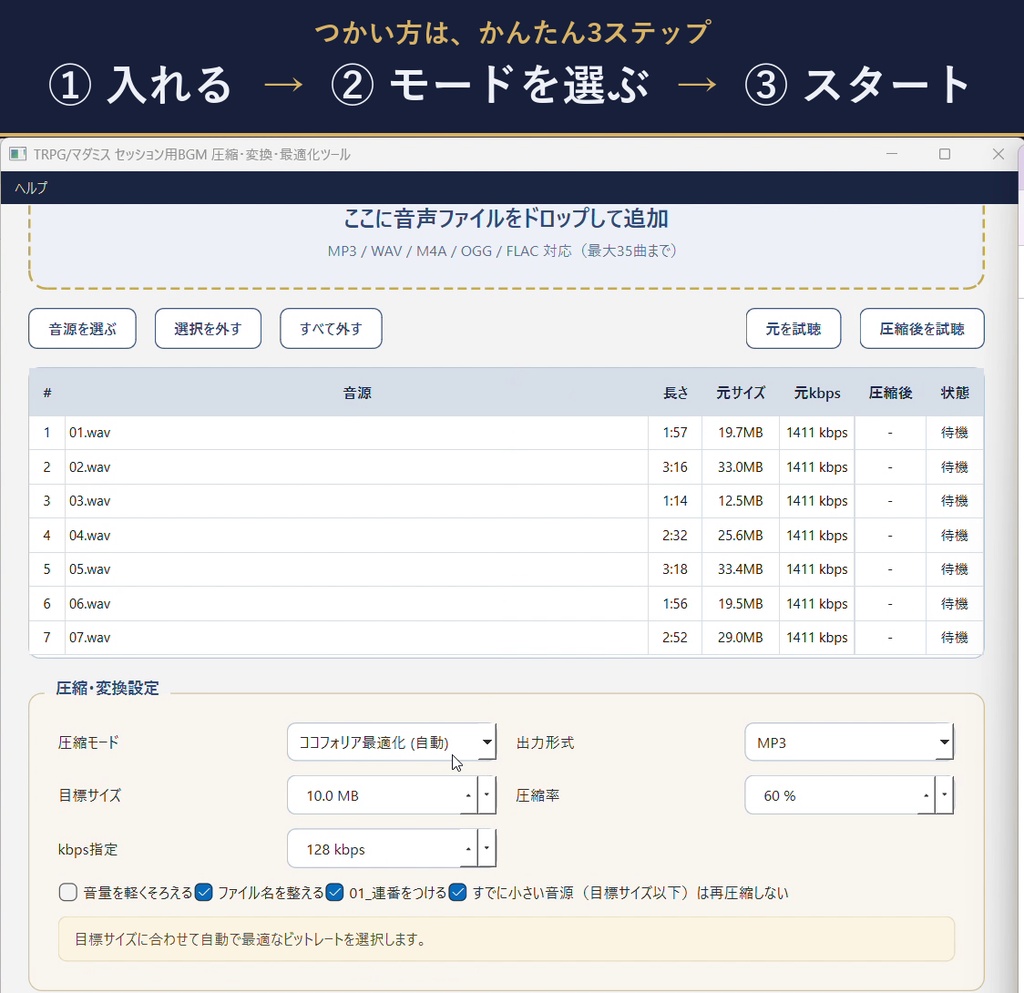Click the 25.6MB size cell

click(741, 535)
